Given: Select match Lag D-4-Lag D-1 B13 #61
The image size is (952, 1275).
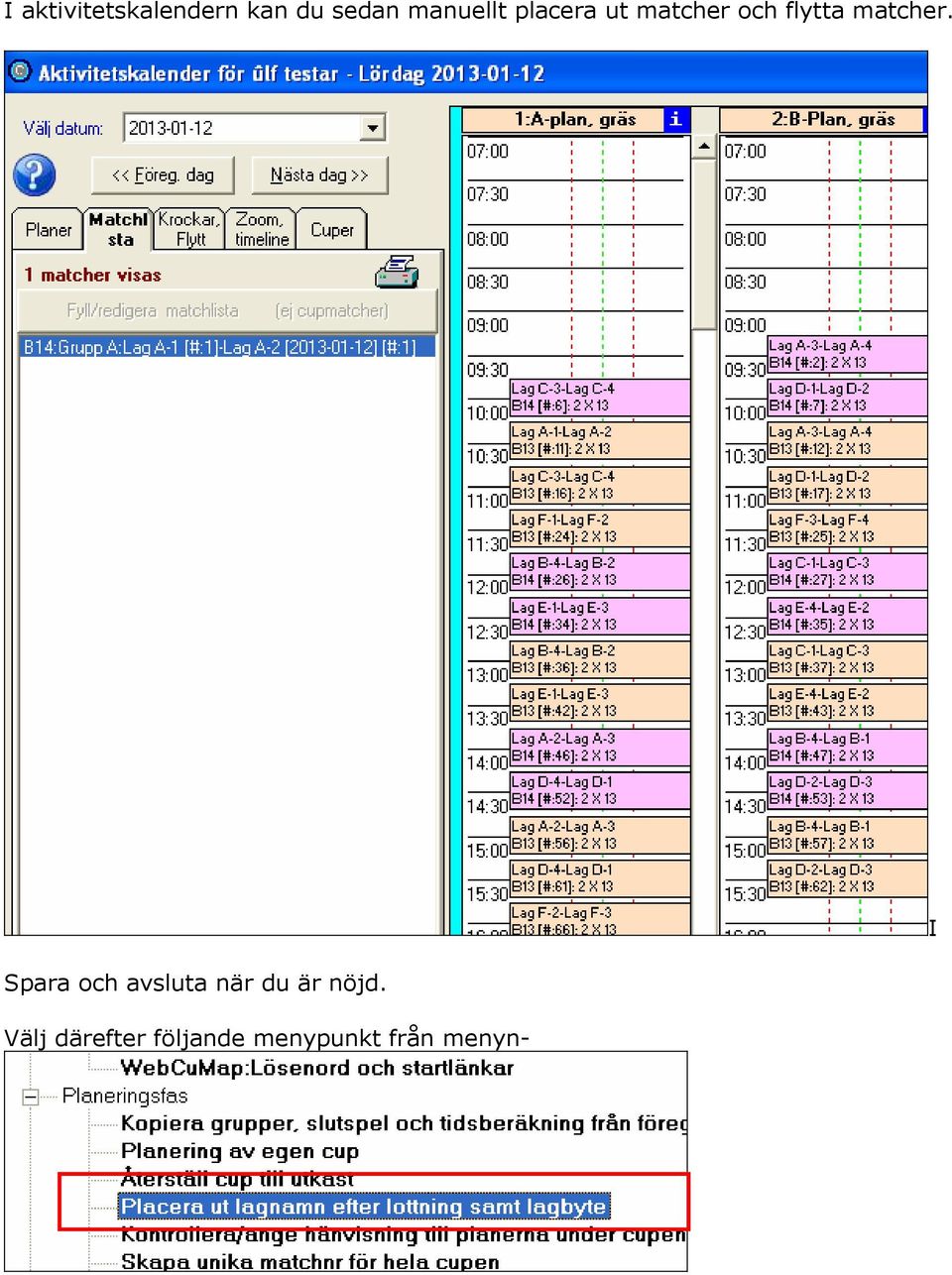Looking at the screenshot, I should point(600,877).
